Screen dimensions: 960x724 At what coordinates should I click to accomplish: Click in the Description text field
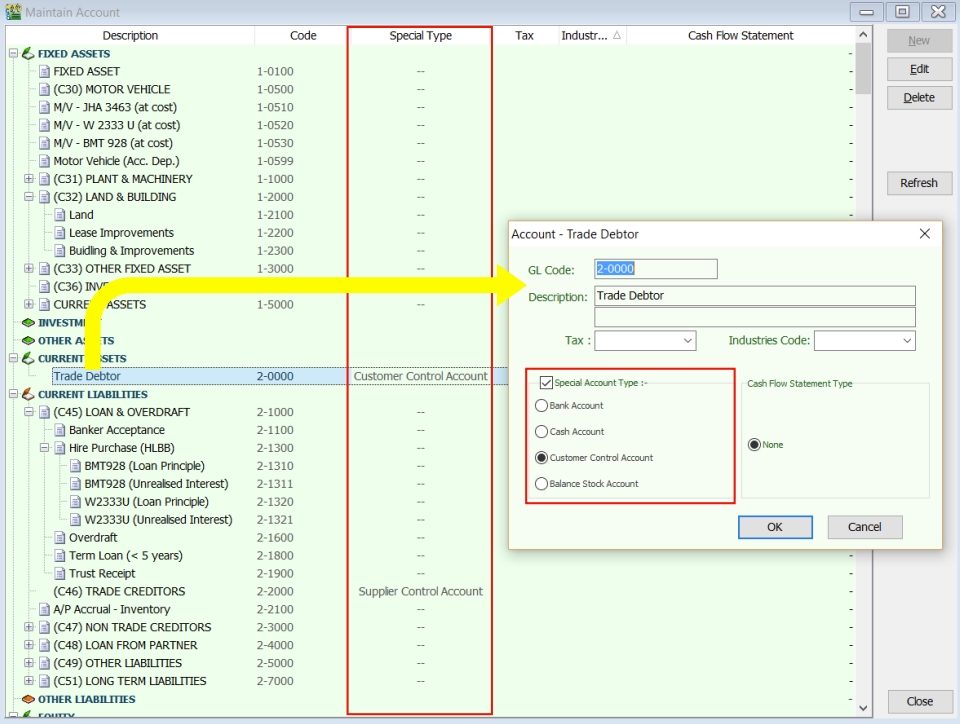(x=755, y=296)
